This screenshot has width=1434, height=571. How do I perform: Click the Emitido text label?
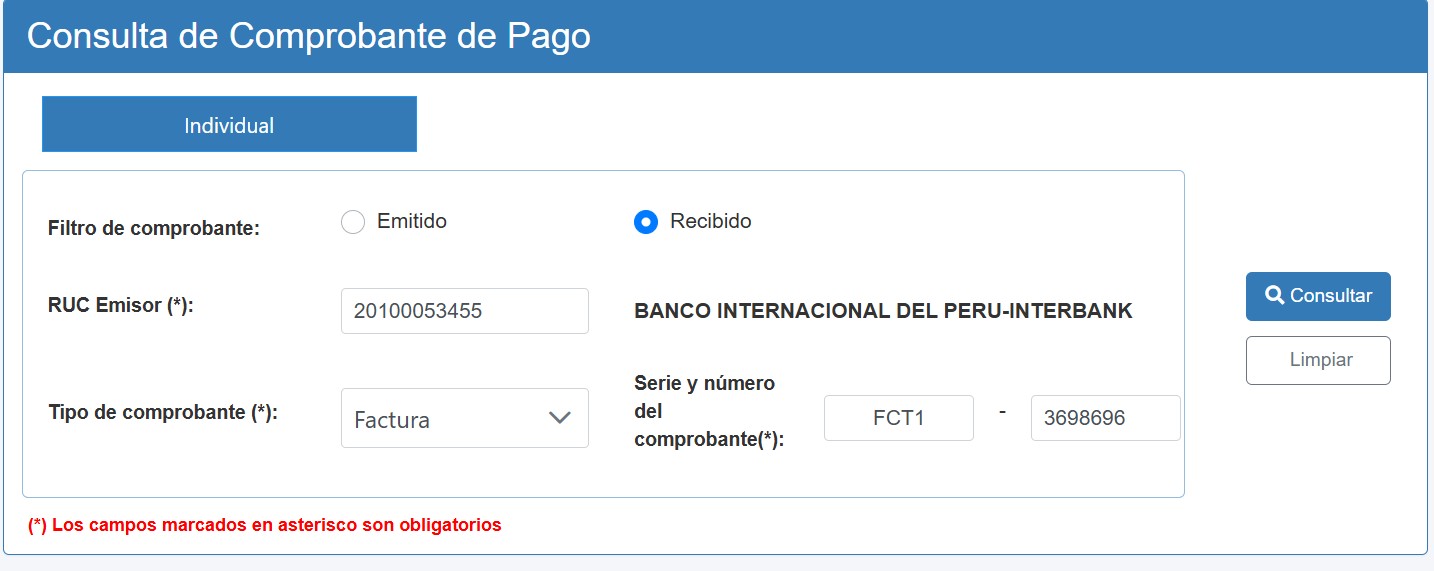tap(412, 222)
